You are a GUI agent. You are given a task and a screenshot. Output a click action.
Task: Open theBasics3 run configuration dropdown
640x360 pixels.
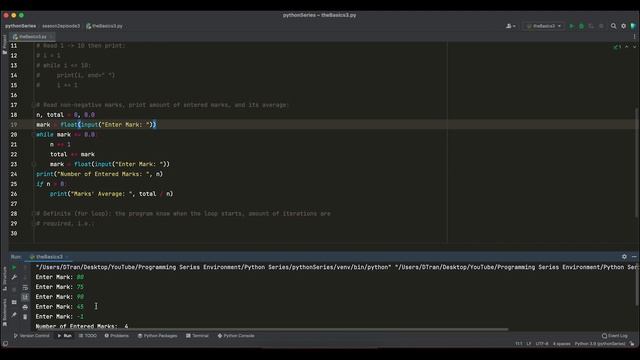pos(544,26)
